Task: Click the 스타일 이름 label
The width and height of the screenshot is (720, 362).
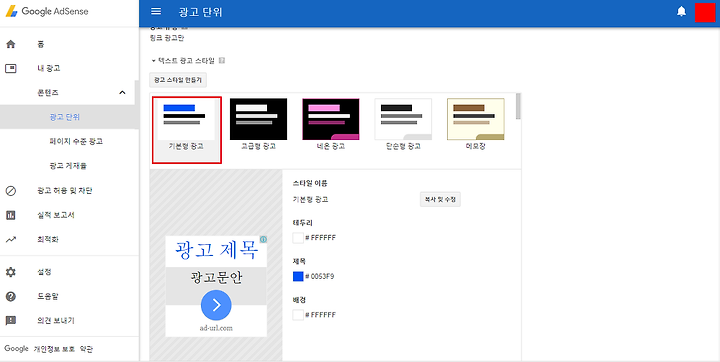Action: [310, 183]
